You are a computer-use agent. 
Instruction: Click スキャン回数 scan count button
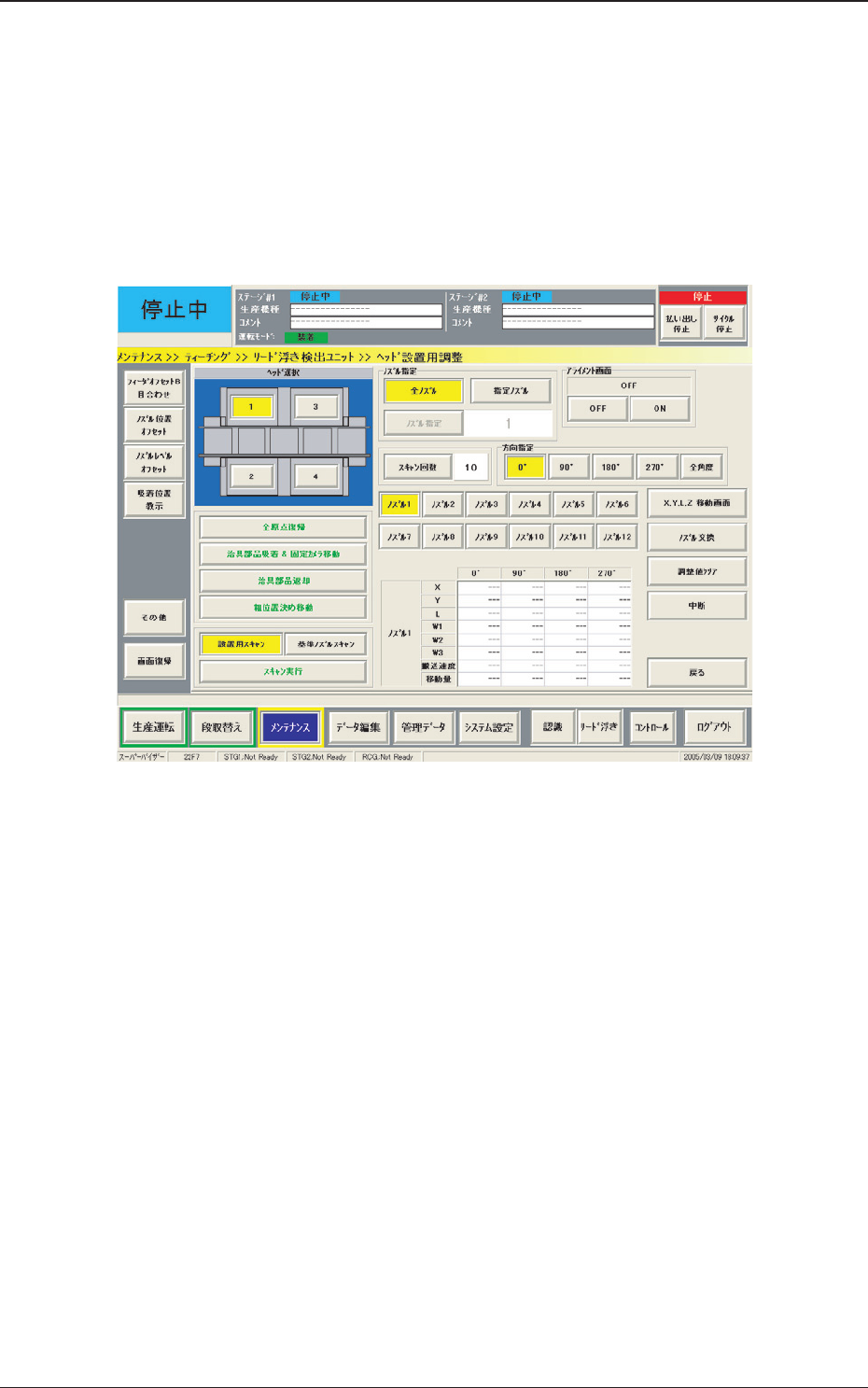coord(417,467)
